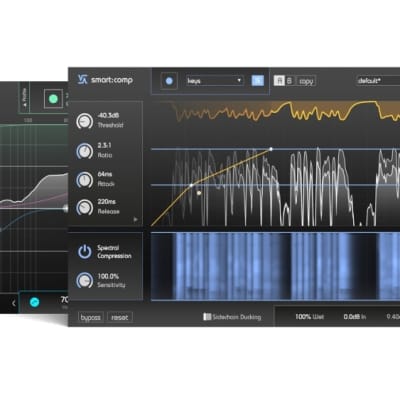Select the threshold point on compression curve
The height and width of the screenshot is (400, 400).
(x=191, y=185)
